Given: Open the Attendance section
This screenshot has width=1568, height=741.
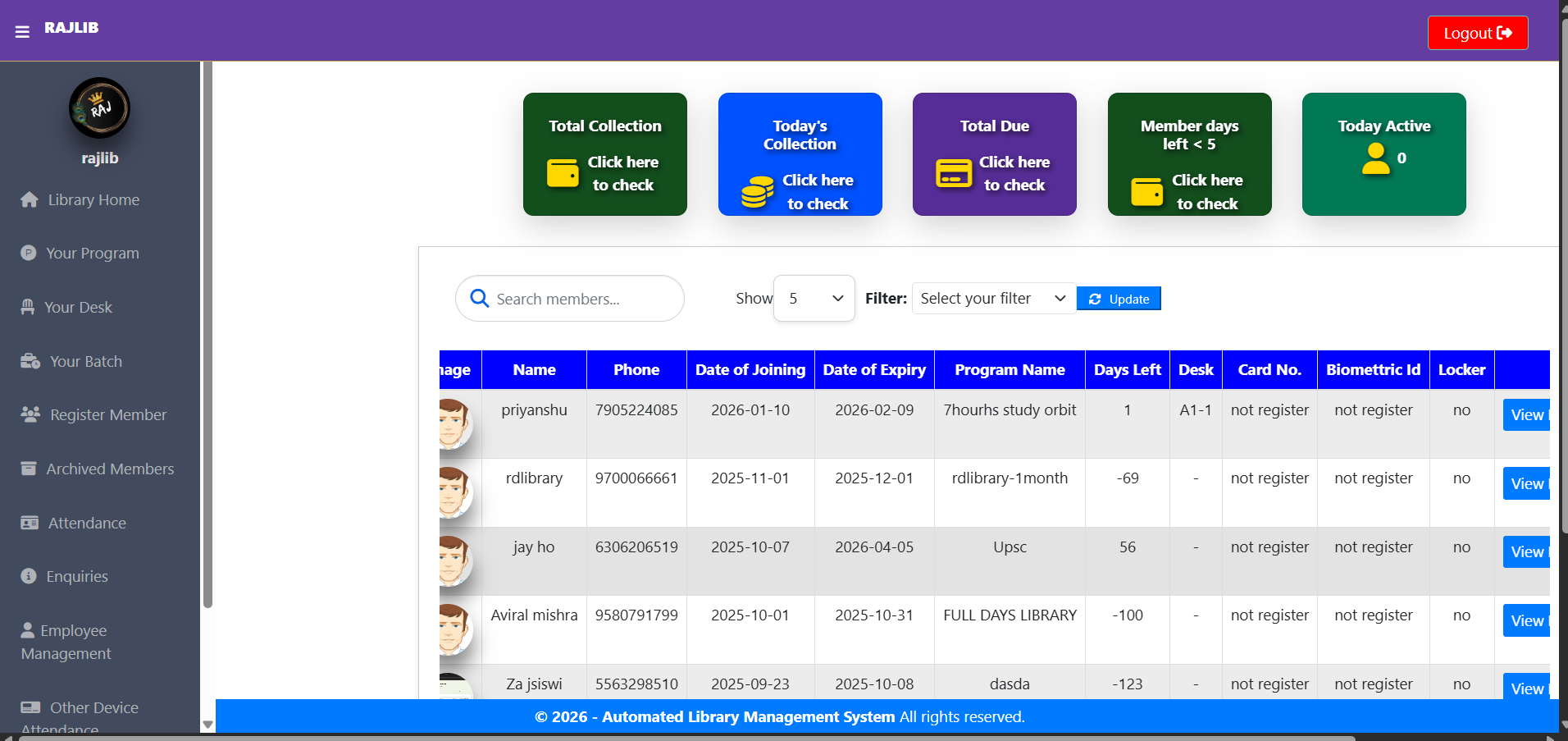Looking at the screenshot, I should click(30, 522).
